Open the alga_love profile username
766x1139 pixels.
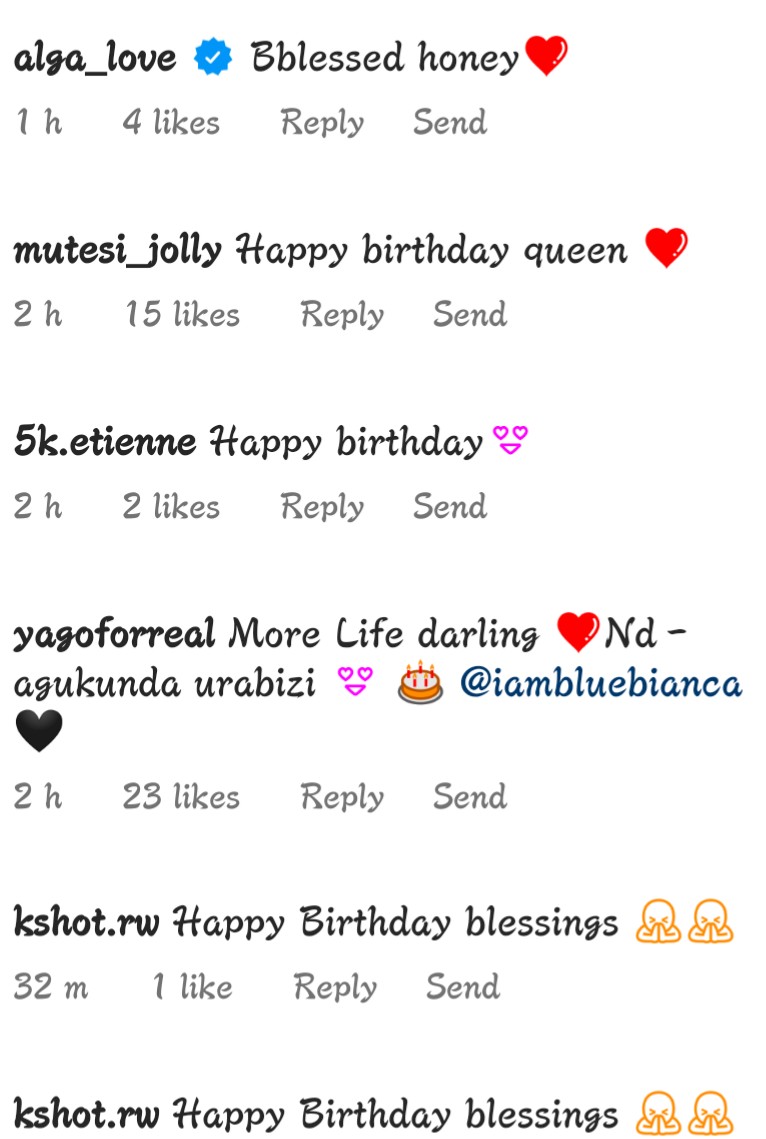click(95, 58)
